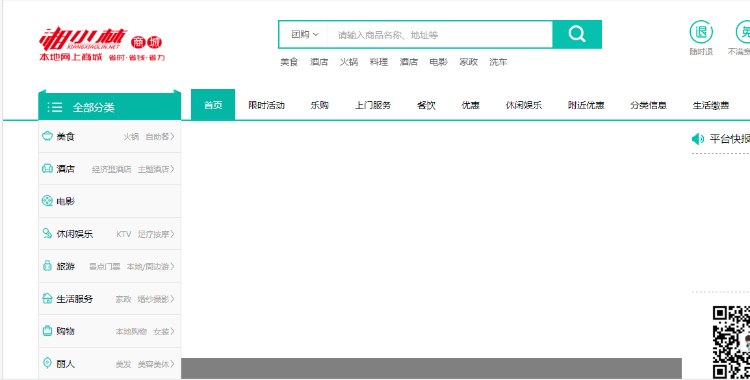
Task: Click the 休闲娱乐 icon in category sidebar
Action: pos(47,234)
